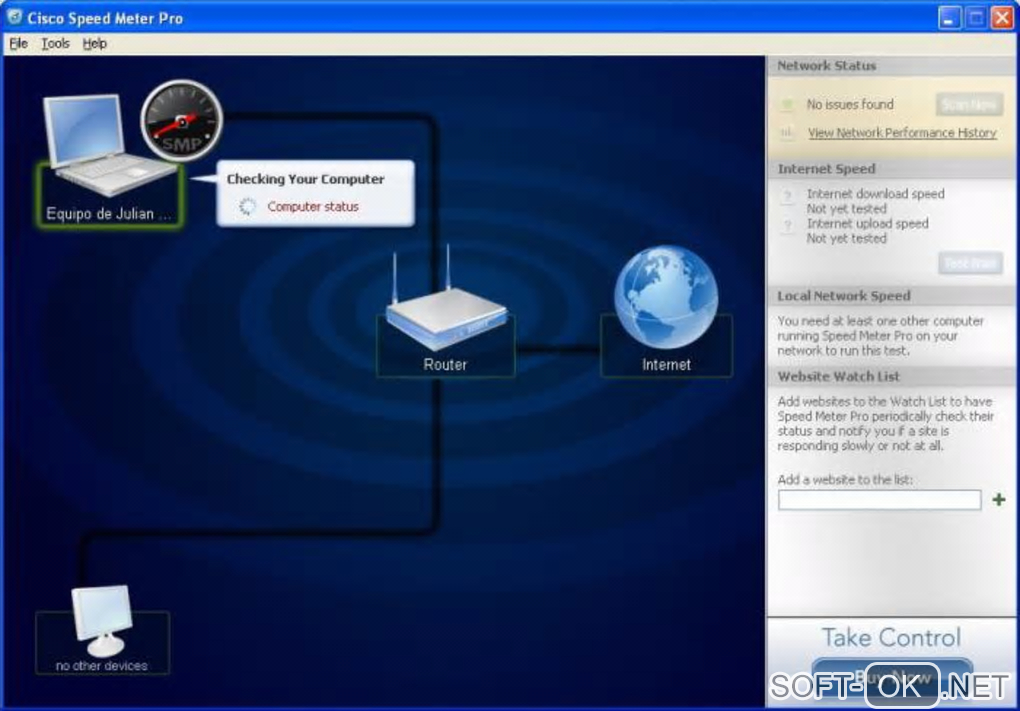1020x711 pixels.
Task: Open View Network Performance History link
Action: (x=902, y=133)
